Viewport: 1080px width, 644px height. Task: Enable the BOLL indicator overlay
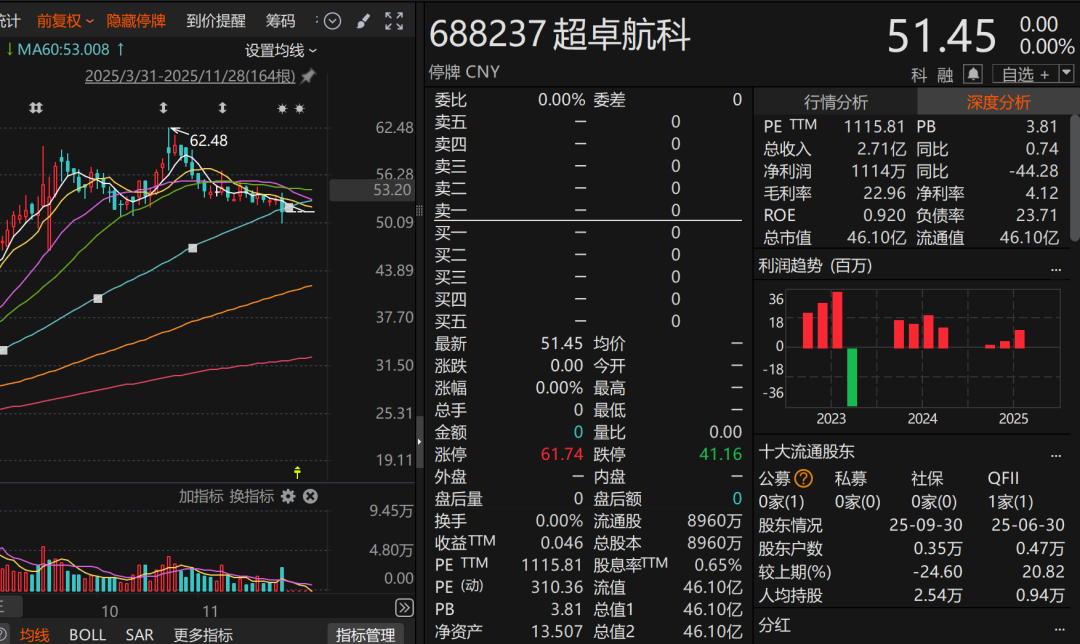(87, 634)
